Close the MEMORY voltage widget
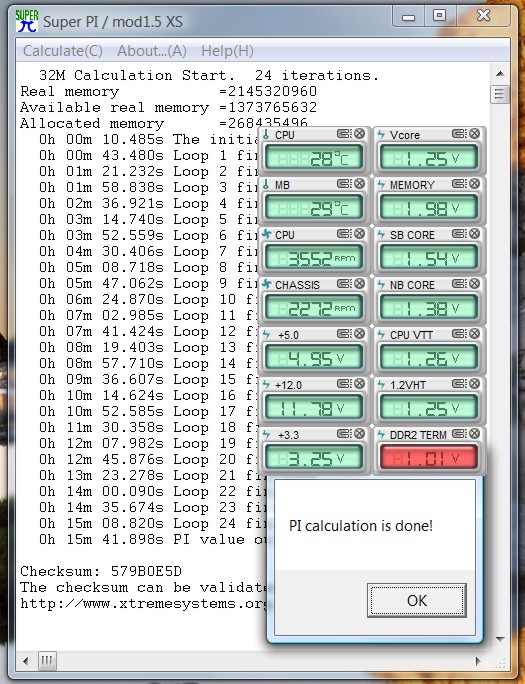 [474, 184]
